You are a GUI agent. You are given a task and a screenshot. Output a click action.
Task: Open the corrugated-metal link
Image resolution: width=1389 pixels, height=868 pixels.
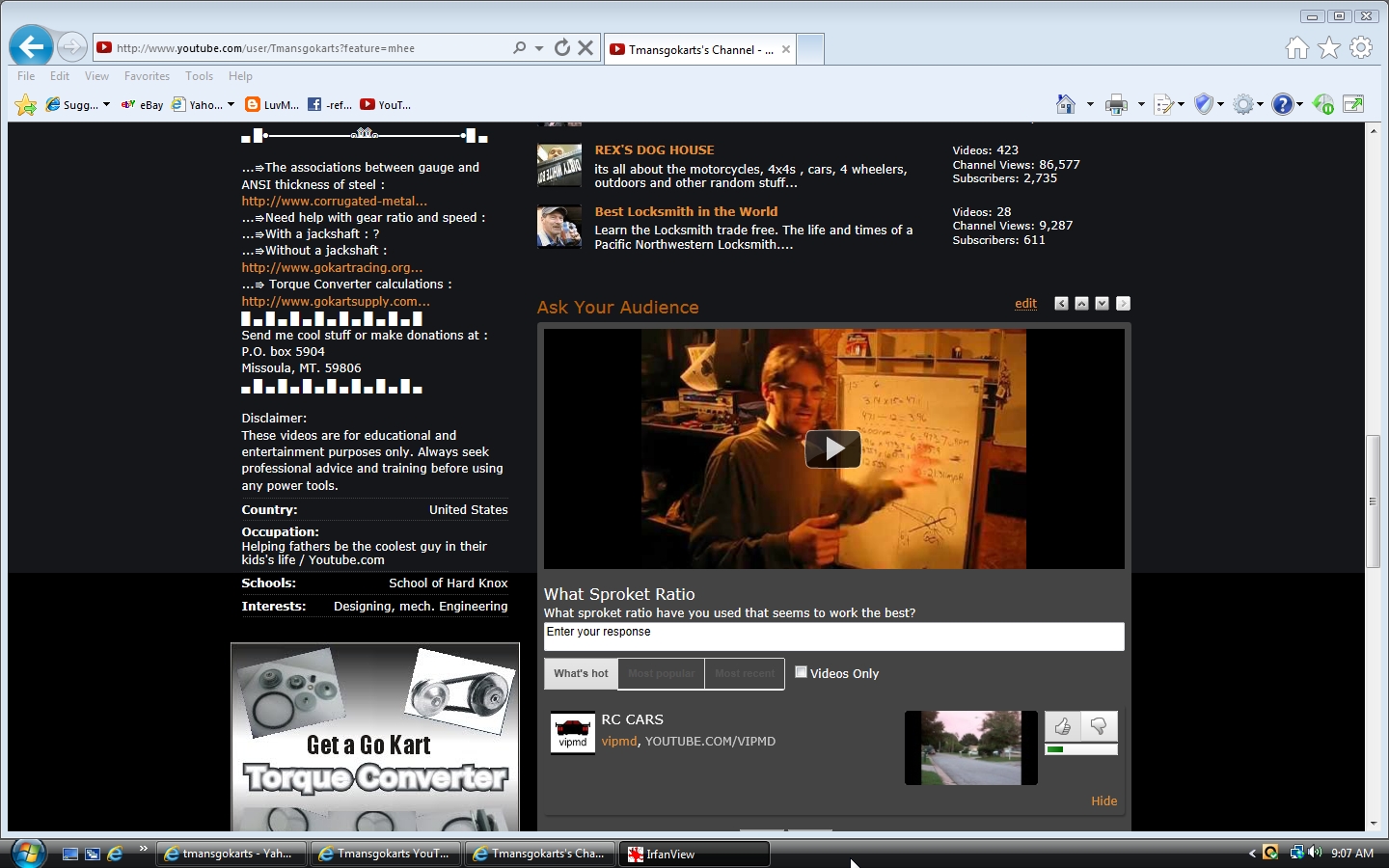[334, 202]
